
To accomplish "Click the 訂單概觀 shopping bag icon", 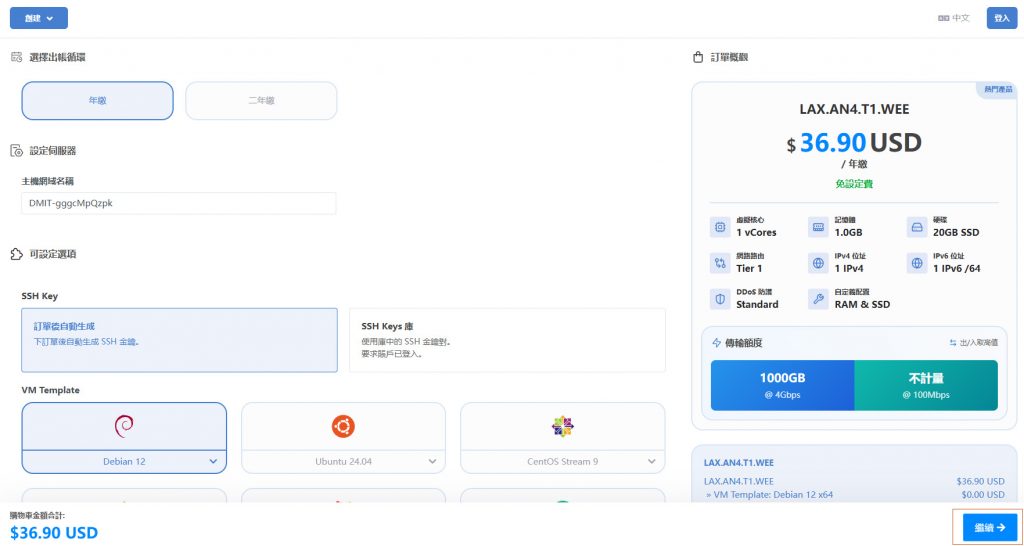I will [x=697, y=57].
